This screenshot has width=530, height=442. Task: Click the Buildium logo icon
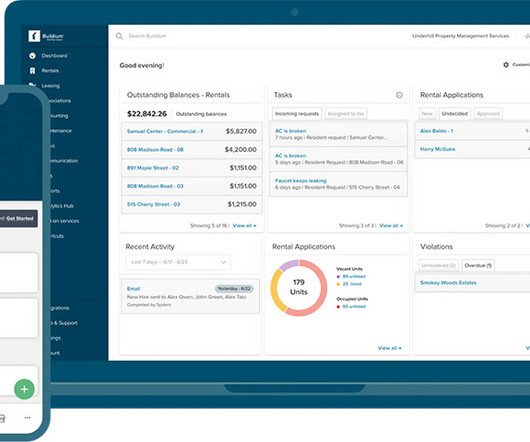[x=34, y=36]
